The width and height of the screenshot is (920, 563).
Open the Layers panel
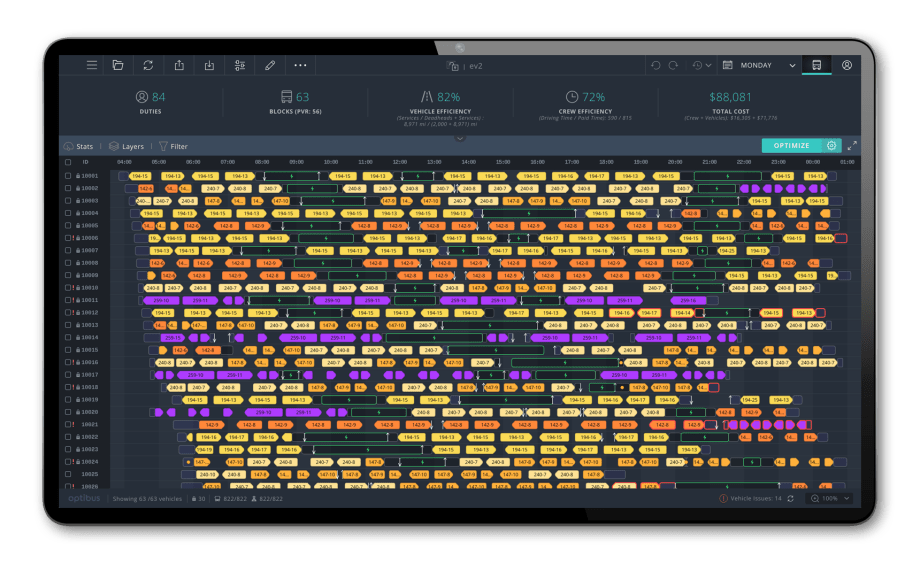[x=127, y=146]
